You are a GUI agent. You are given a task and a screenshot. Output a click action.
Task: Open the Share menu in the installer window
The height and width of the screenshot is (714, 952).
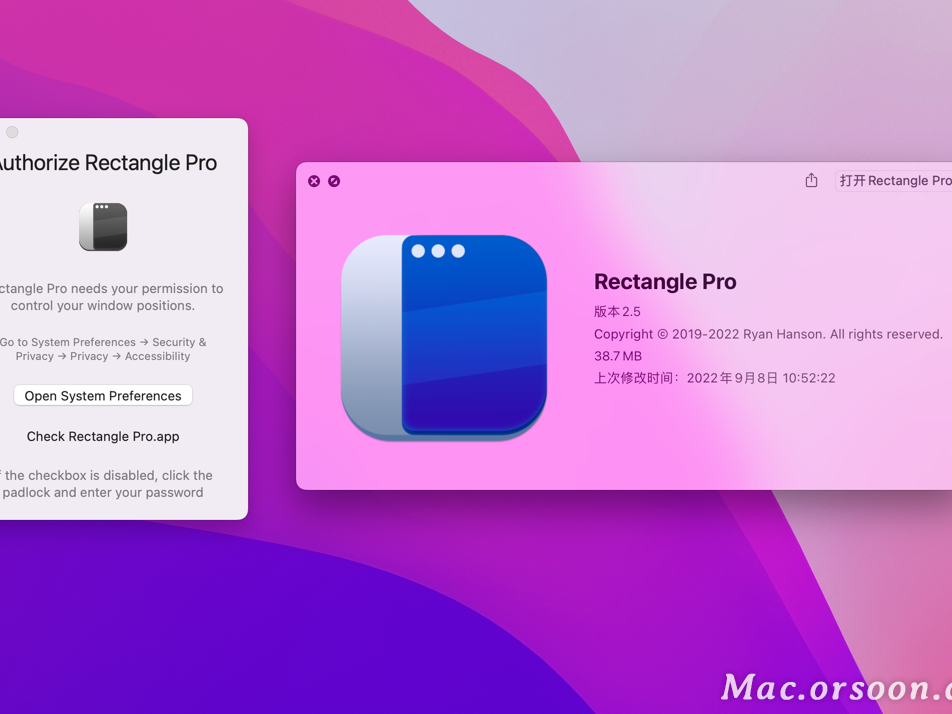811,181
